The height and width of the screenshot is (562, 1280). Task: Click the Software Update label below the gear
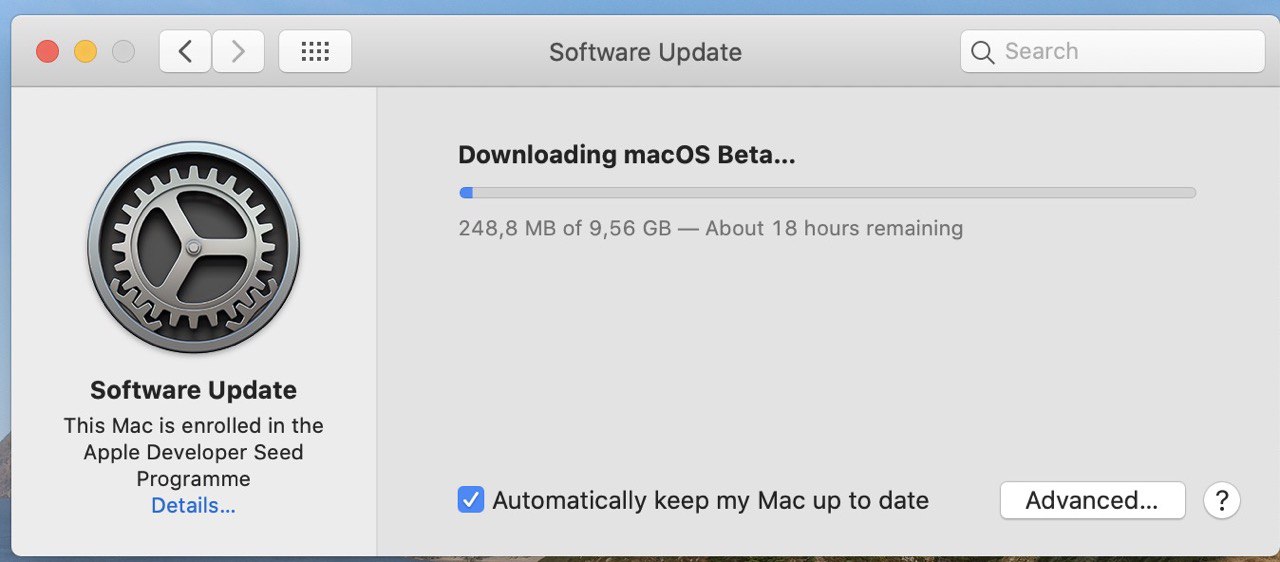click(193, 390)
